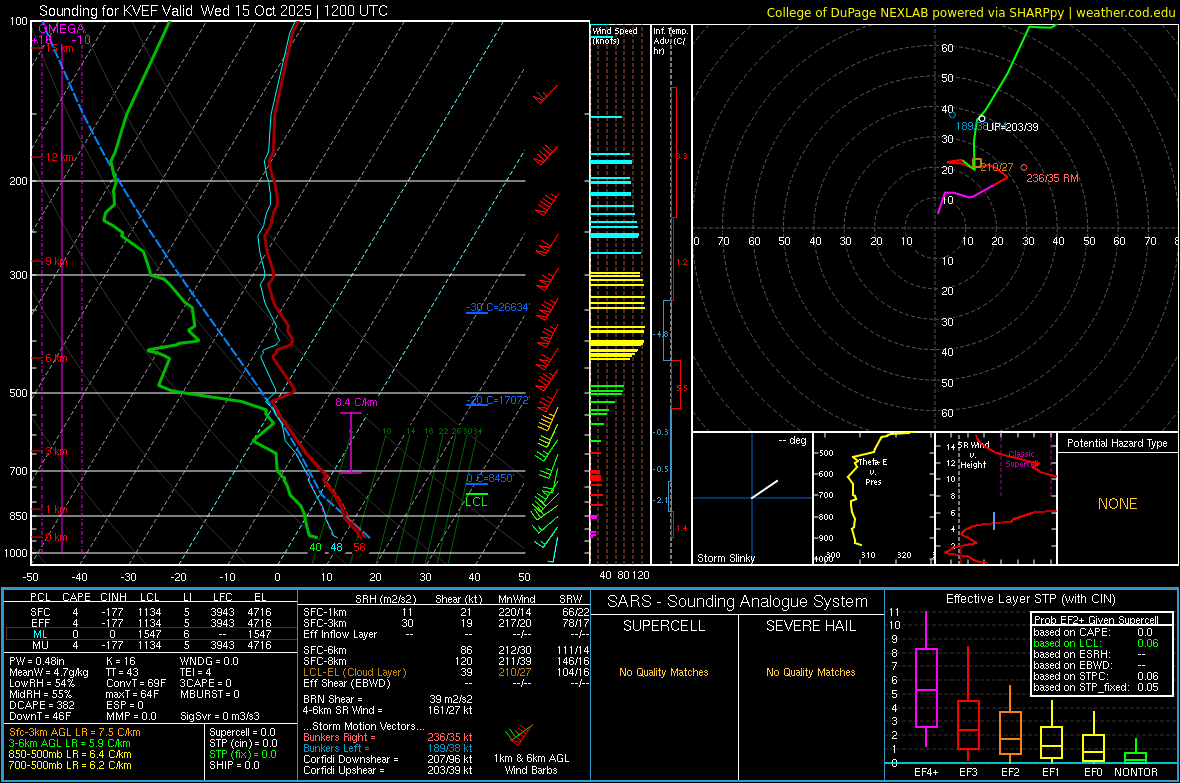1180x783 pixels.
Task: Click the 0 C=8450' freezing level label
Action: [x=490, y=478]
